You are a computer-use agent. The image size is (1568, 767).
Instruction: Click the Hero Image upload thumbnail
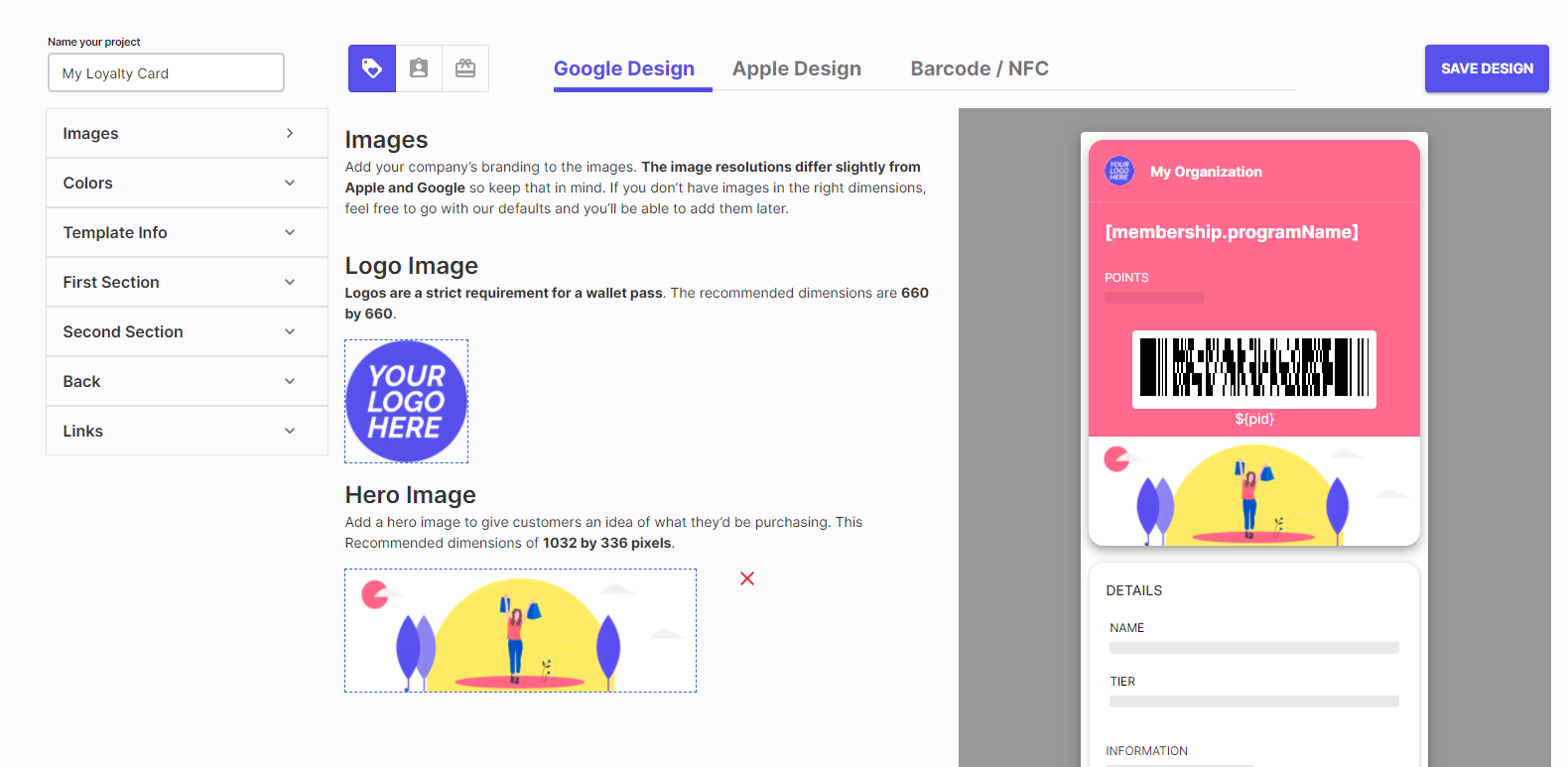coord(520,630)
